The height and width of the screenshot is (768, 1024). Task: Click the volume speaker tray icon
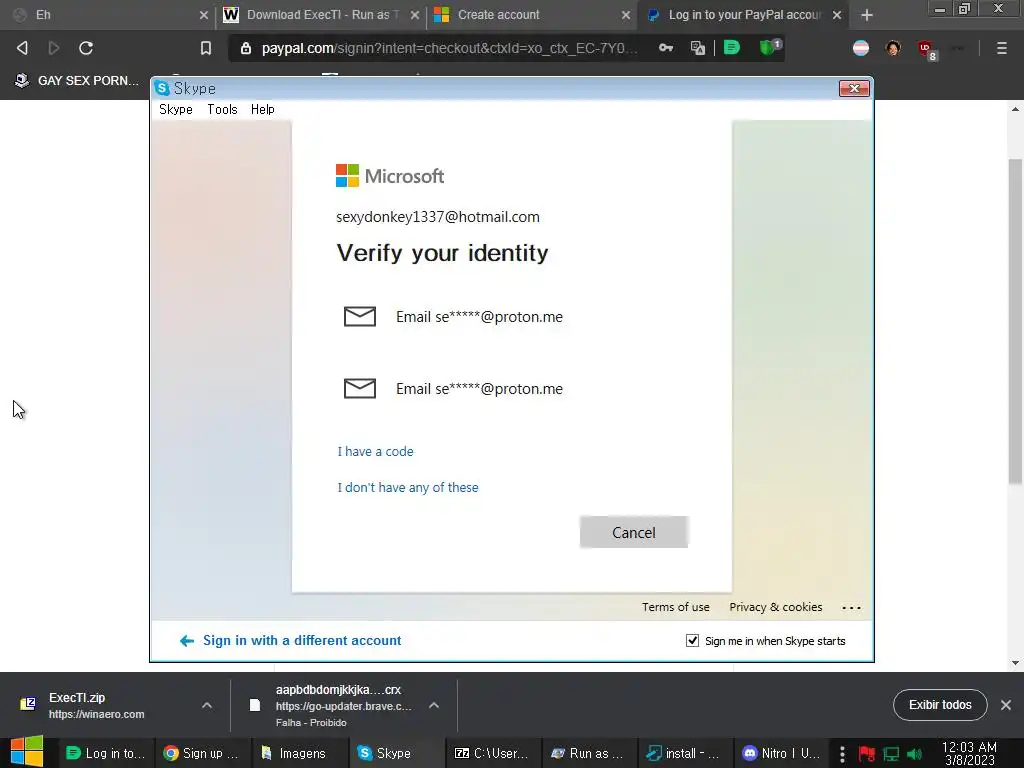pyautogui.click(x=914, y=754)
